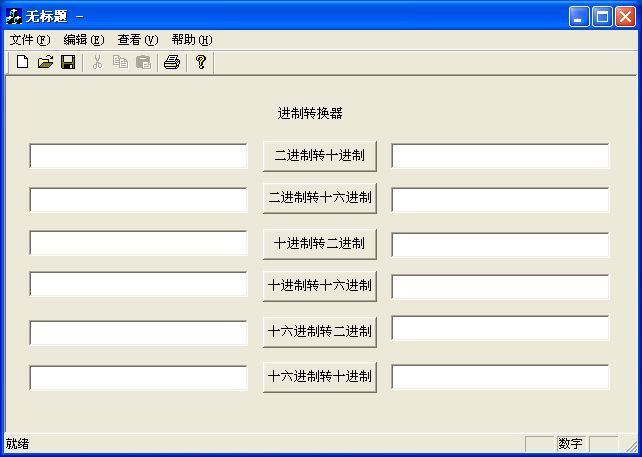Screen dimensions: 642x457
Task: Open About via question mark icon
Action: click(200, 62)
